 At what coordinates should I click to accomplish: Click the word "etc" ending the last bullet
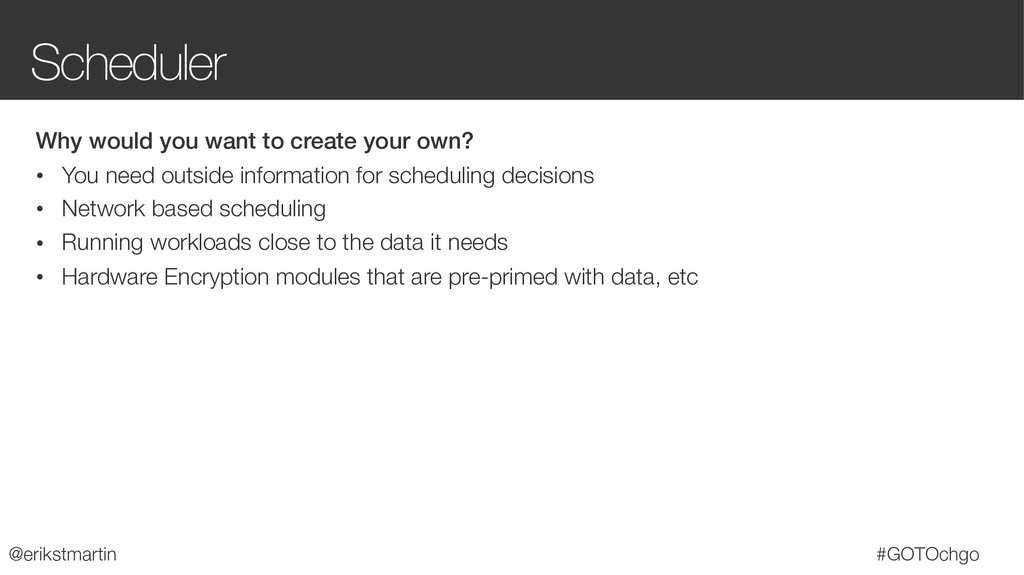click(x=682, y=277)
